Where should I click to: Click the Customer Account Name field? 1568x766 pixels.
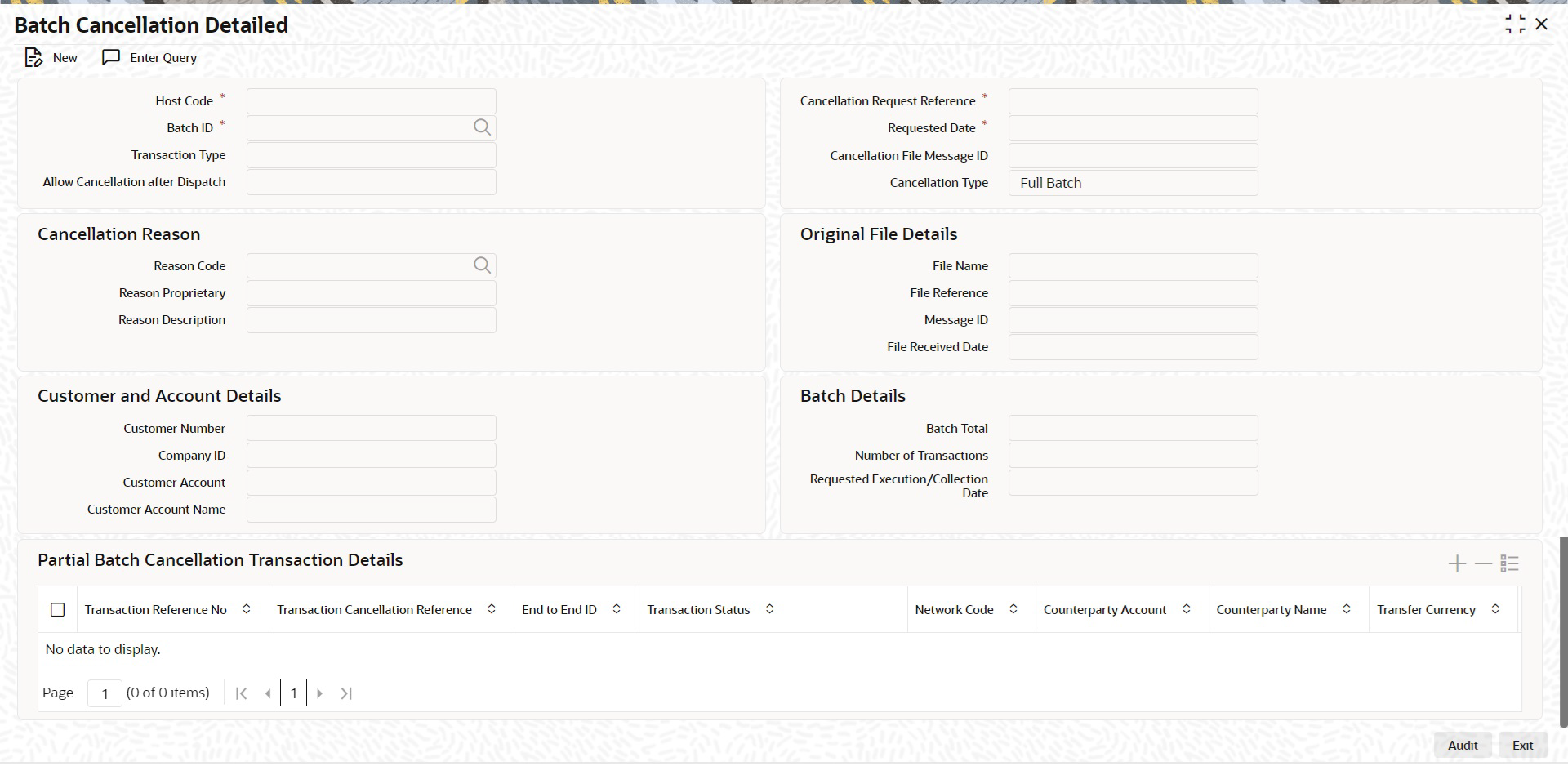pos(372,510)
